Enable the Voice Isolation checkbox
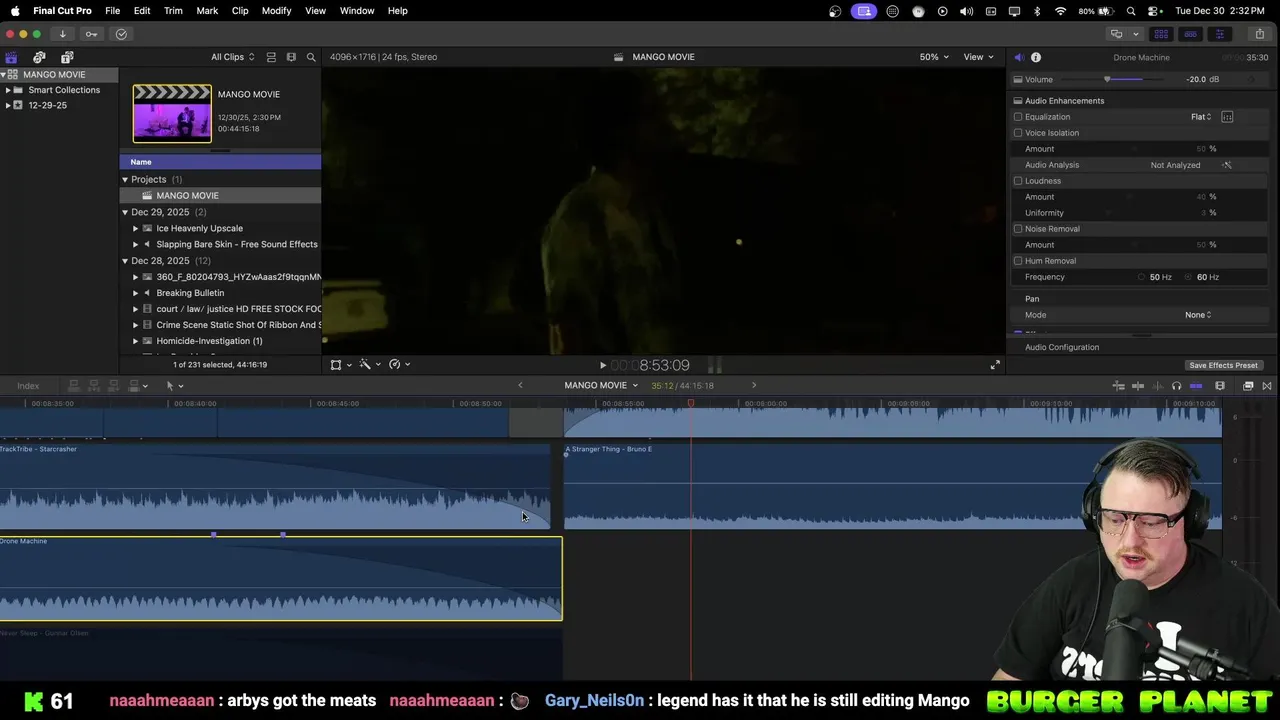Image resolution: width=1280 pixels, height=720 pixels. click(x=1018, y=133)
